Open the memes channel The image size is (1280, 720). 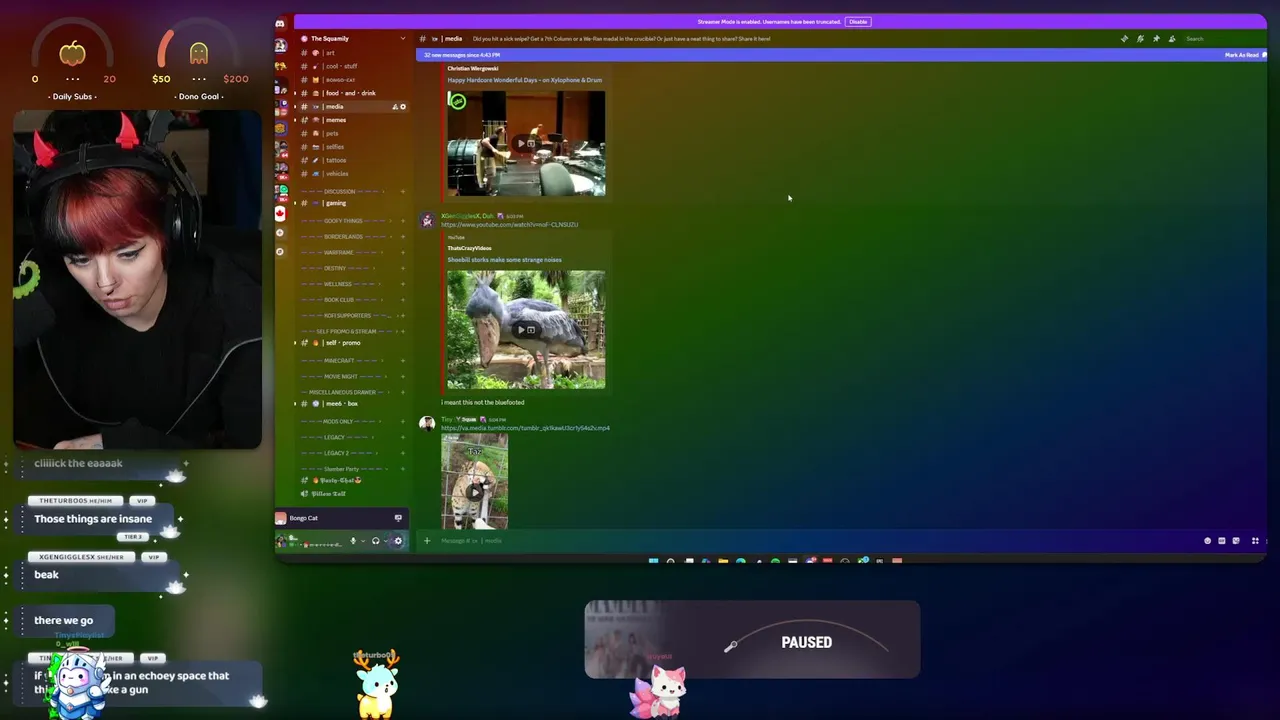(352, 120)
